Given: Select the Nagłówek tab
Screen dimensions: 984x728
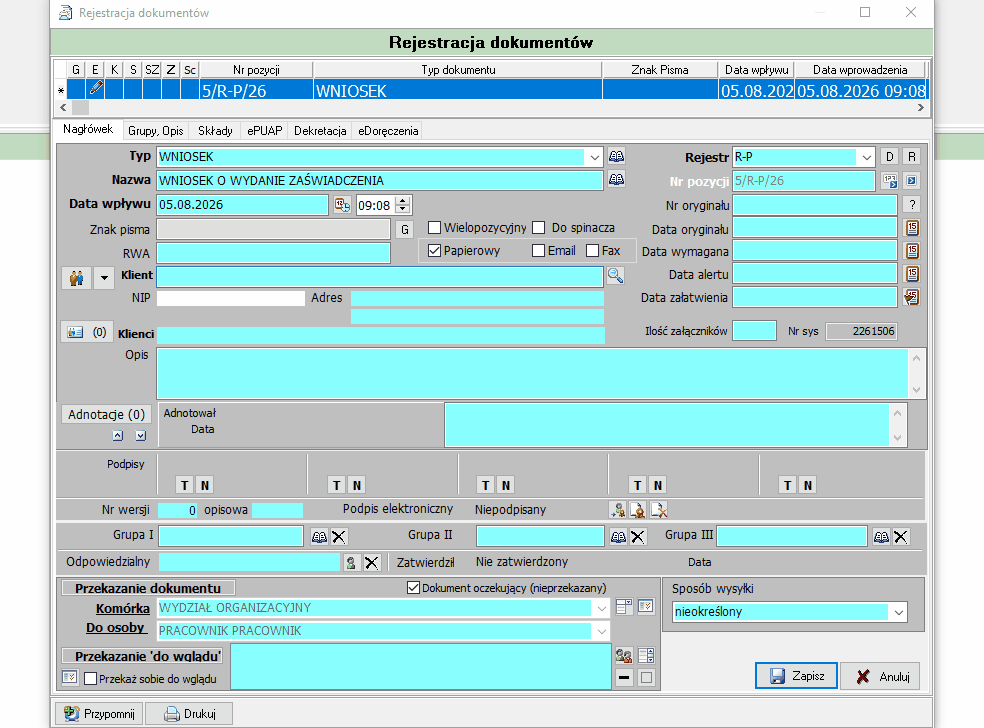Looking at the screenshot, I should point(88,129).
